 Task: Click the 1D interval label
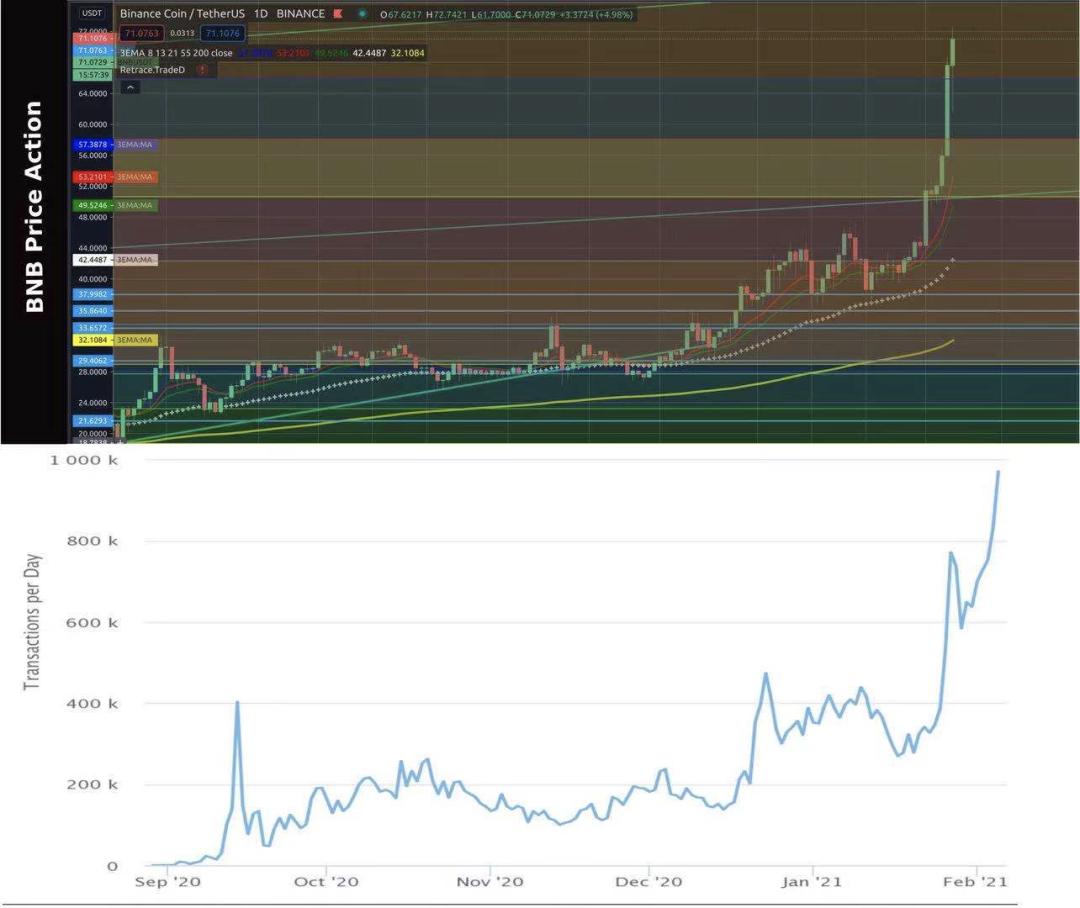[261, 14]
